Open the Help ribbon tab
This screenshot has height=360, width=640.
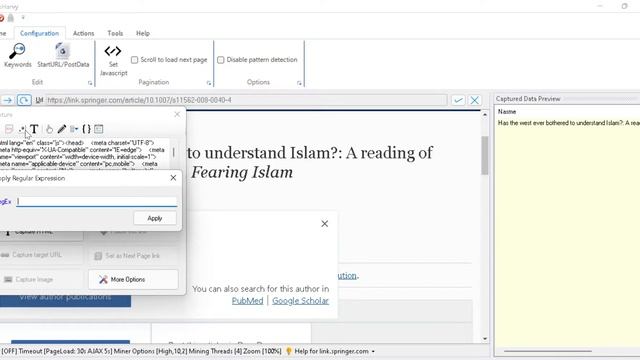click(x=142, y=33)
